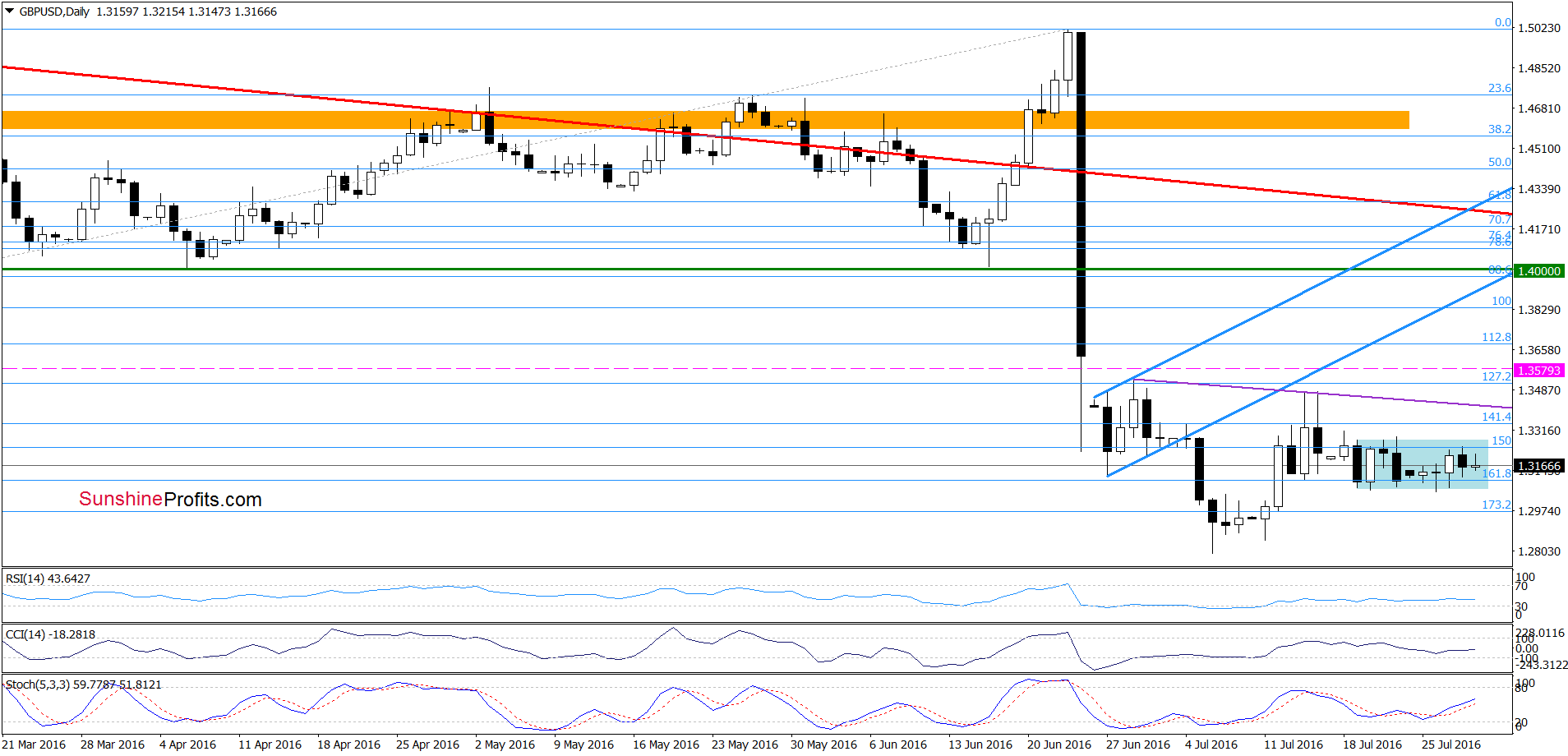Click the 18 Apr 2016 date label
1568x756 pixels.
click(348, 744)
